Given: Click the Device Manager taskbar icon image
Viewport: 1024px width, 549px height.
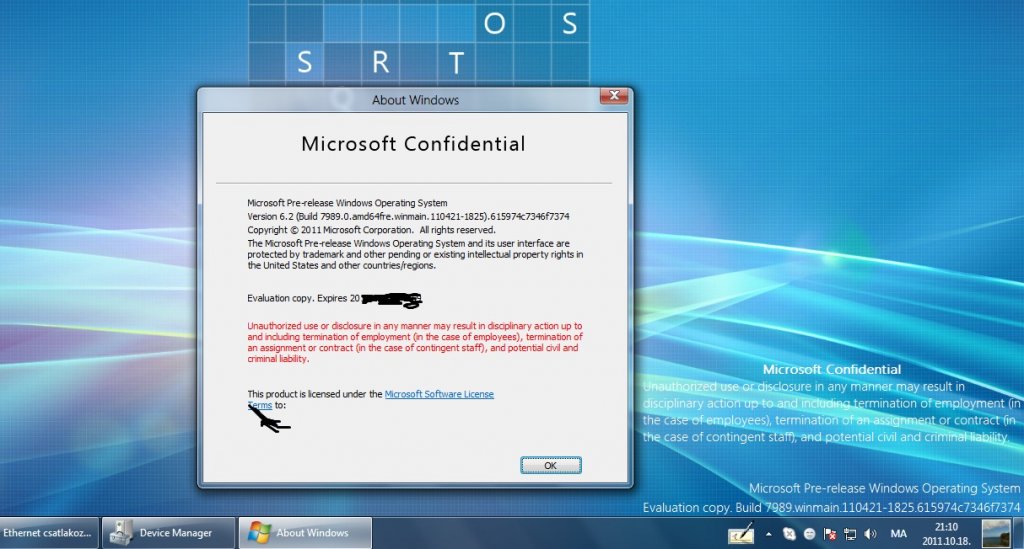Looking at the screenshot, I should click(121, 533).
